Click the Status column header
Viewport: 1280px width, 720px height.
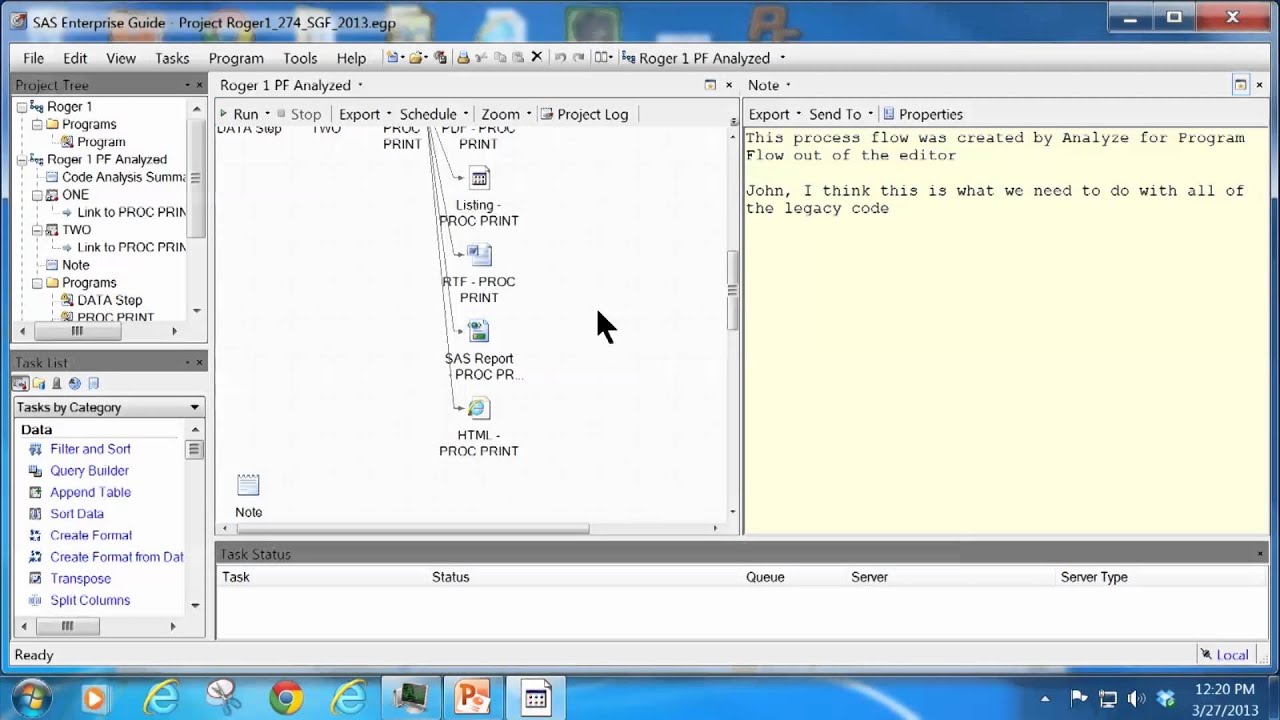450,577
